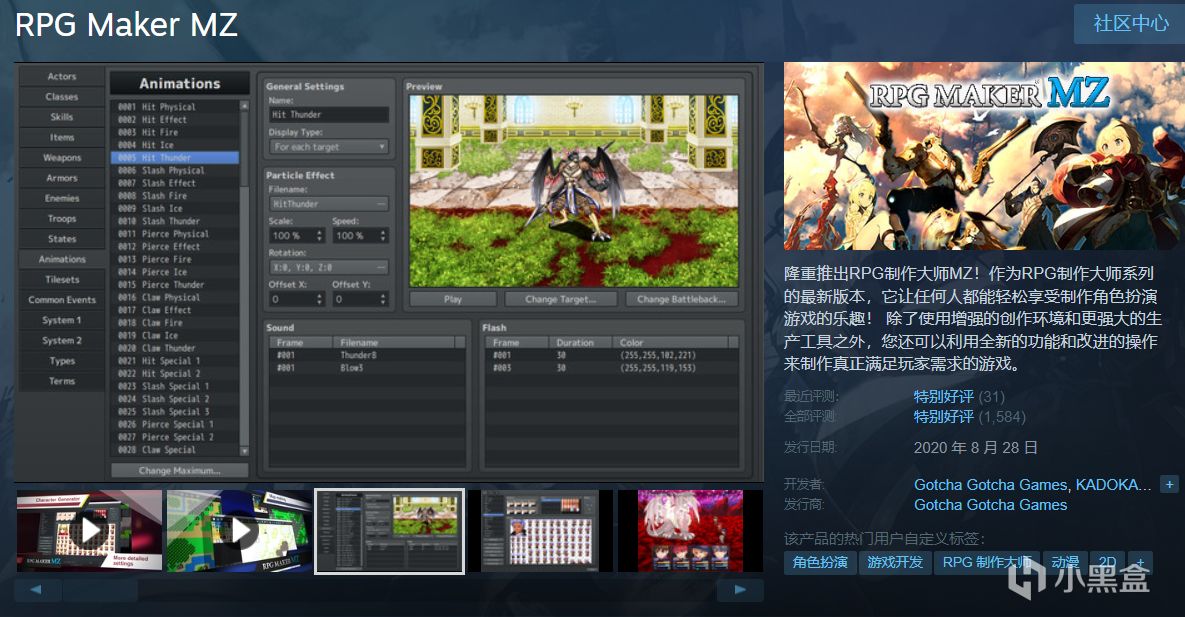Select animation 0016 Claw Physical
1185x617 pixels.
coord(175,298)
